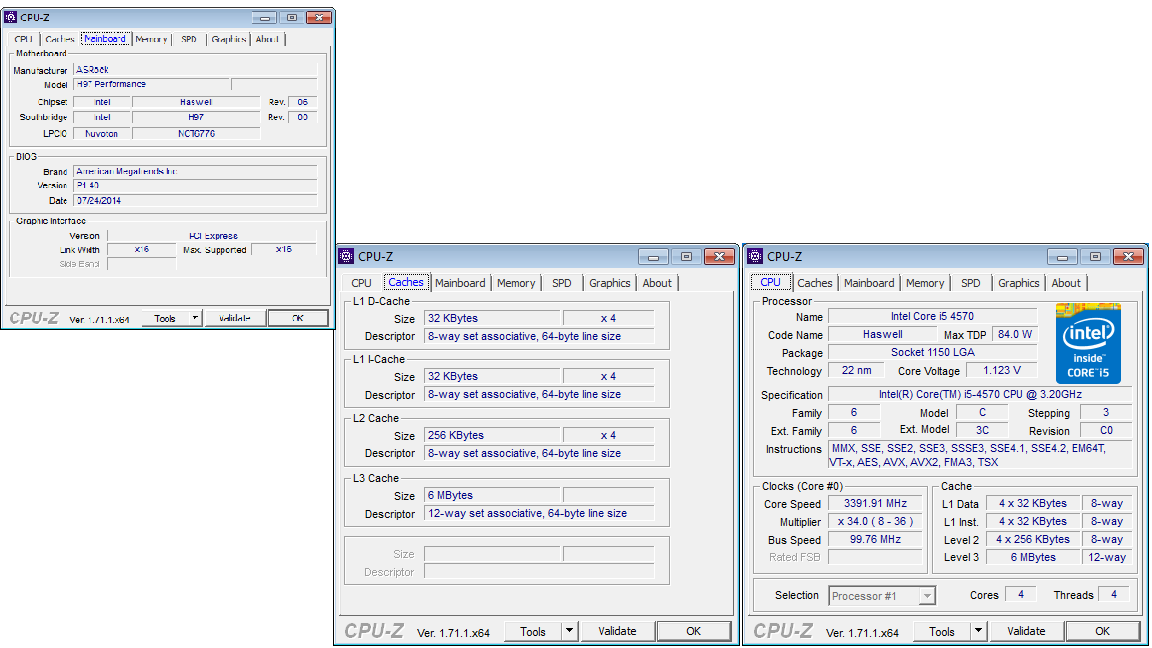Click the ASRock manufacturer field
The width and height of the screenshot is (1152, 648).
(195, 70)
